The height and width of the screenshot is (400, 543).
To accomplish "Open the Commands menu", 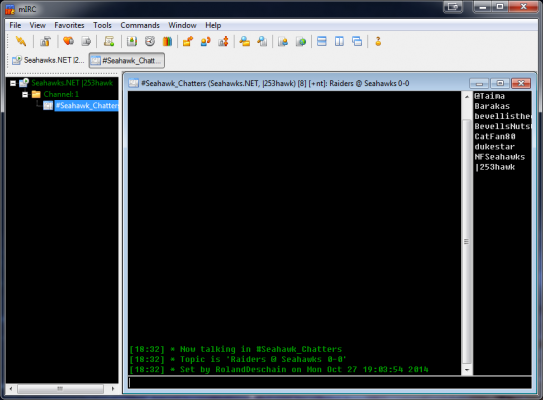I will click(140, 25).
